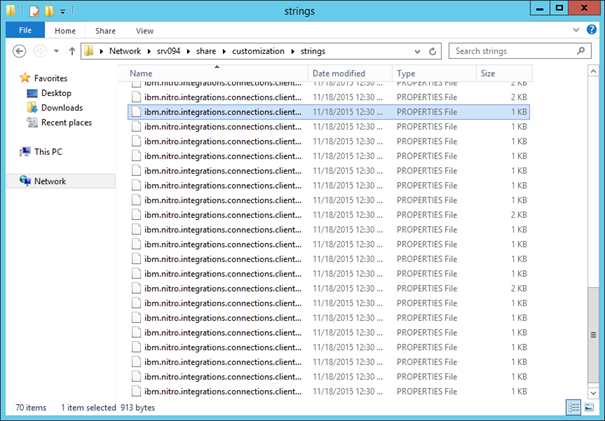Sort files by Date modified column

[338, 74]
